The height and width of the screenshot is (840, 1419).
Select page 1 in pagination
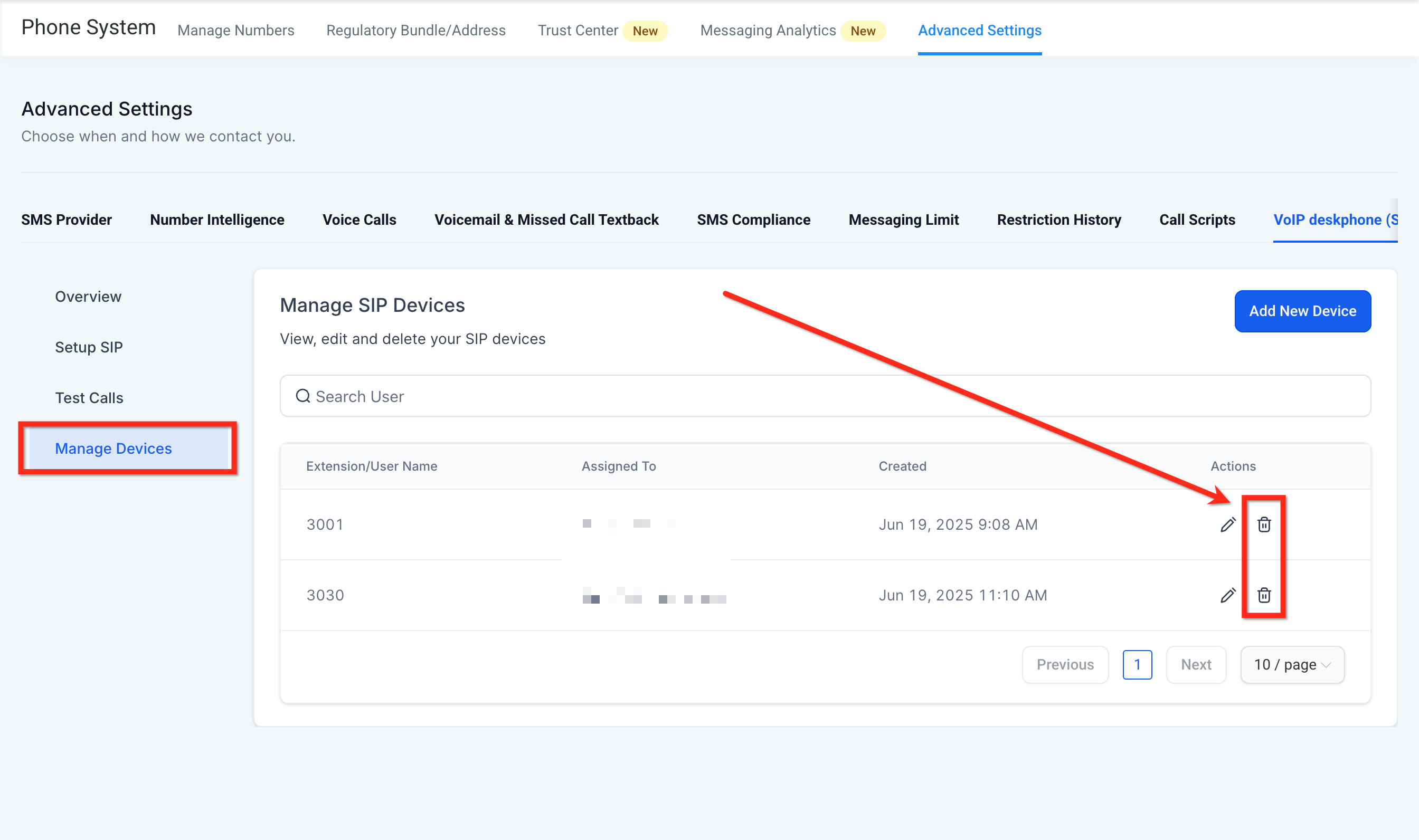click(1137, 664)
